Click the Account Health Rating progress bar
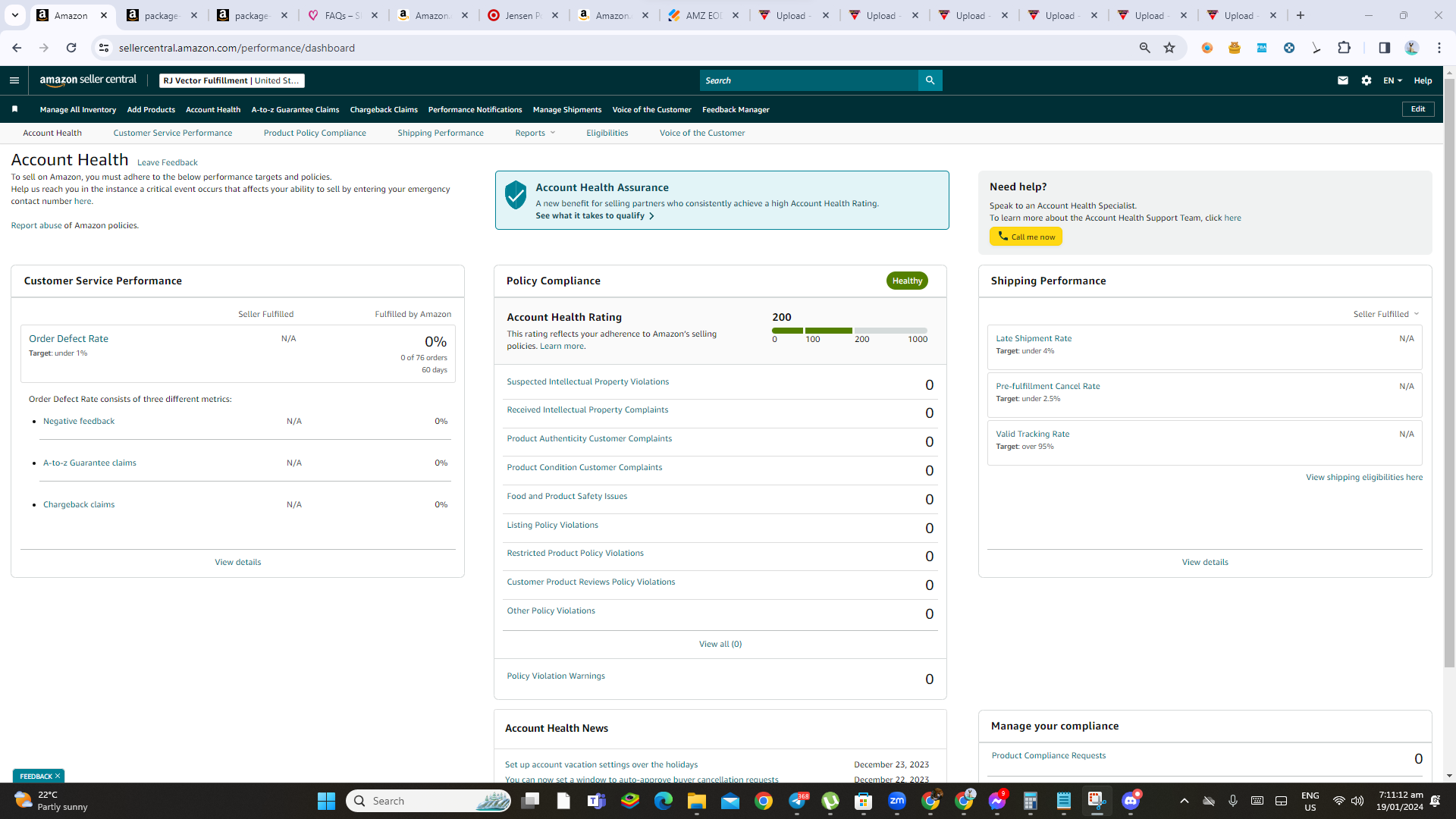 pyautogui.click(x=849, y=331)
